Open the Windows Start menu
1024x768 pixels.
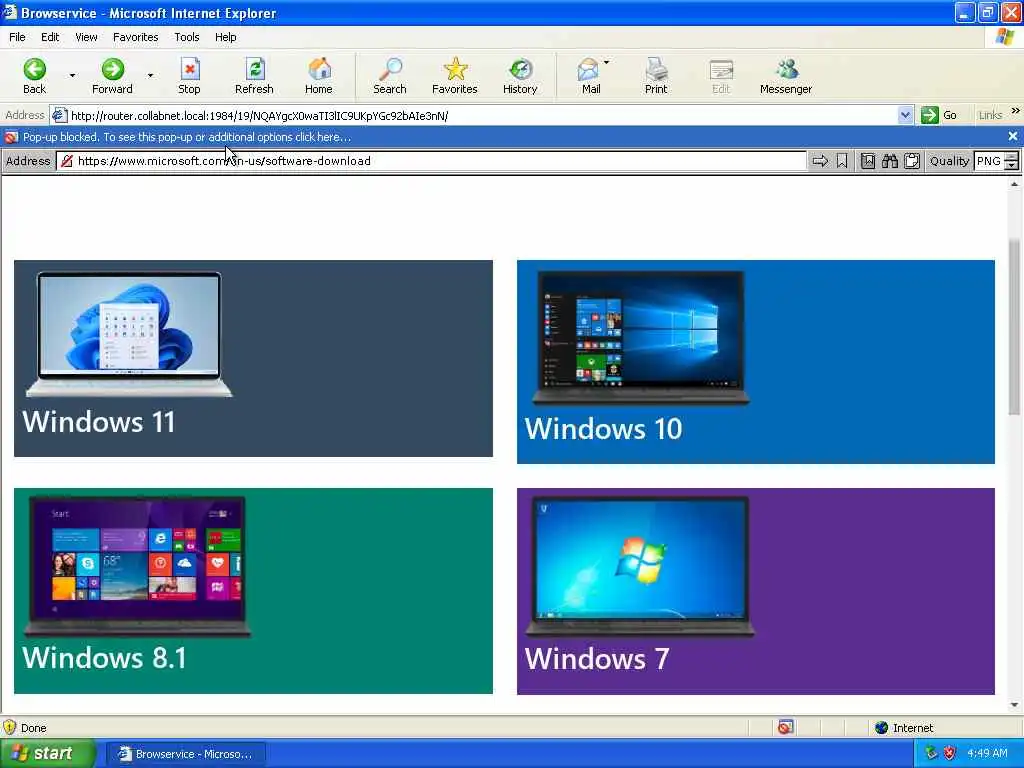(47, 754)
